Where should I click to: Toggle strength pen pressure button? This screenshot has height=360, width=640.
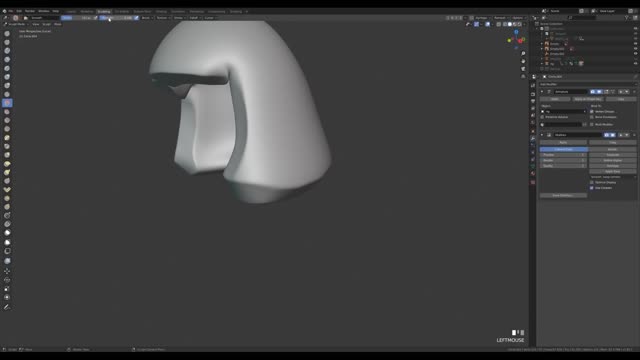click(x=136, y=18)
